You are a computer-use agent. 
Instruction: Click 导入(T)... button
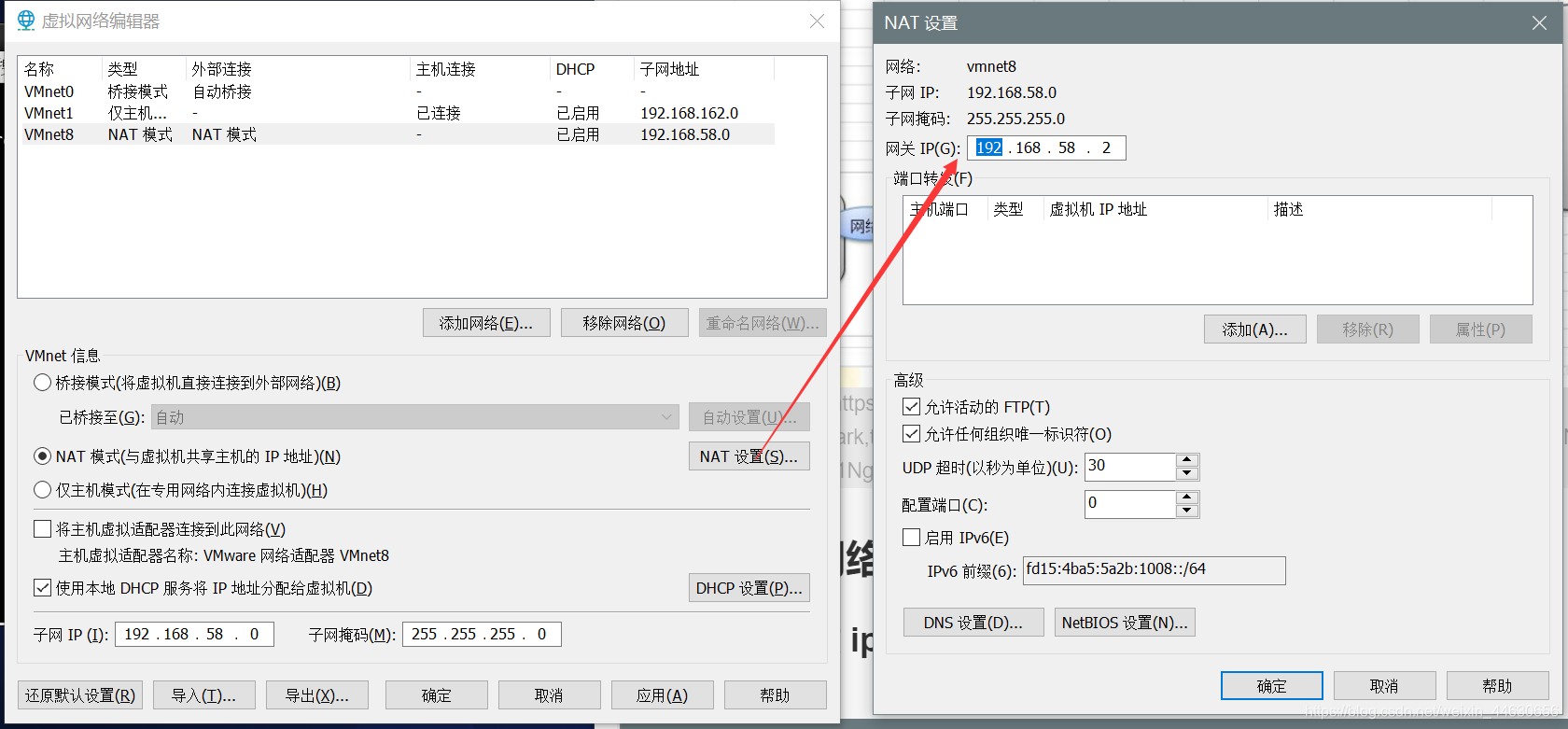coord(203,695)
